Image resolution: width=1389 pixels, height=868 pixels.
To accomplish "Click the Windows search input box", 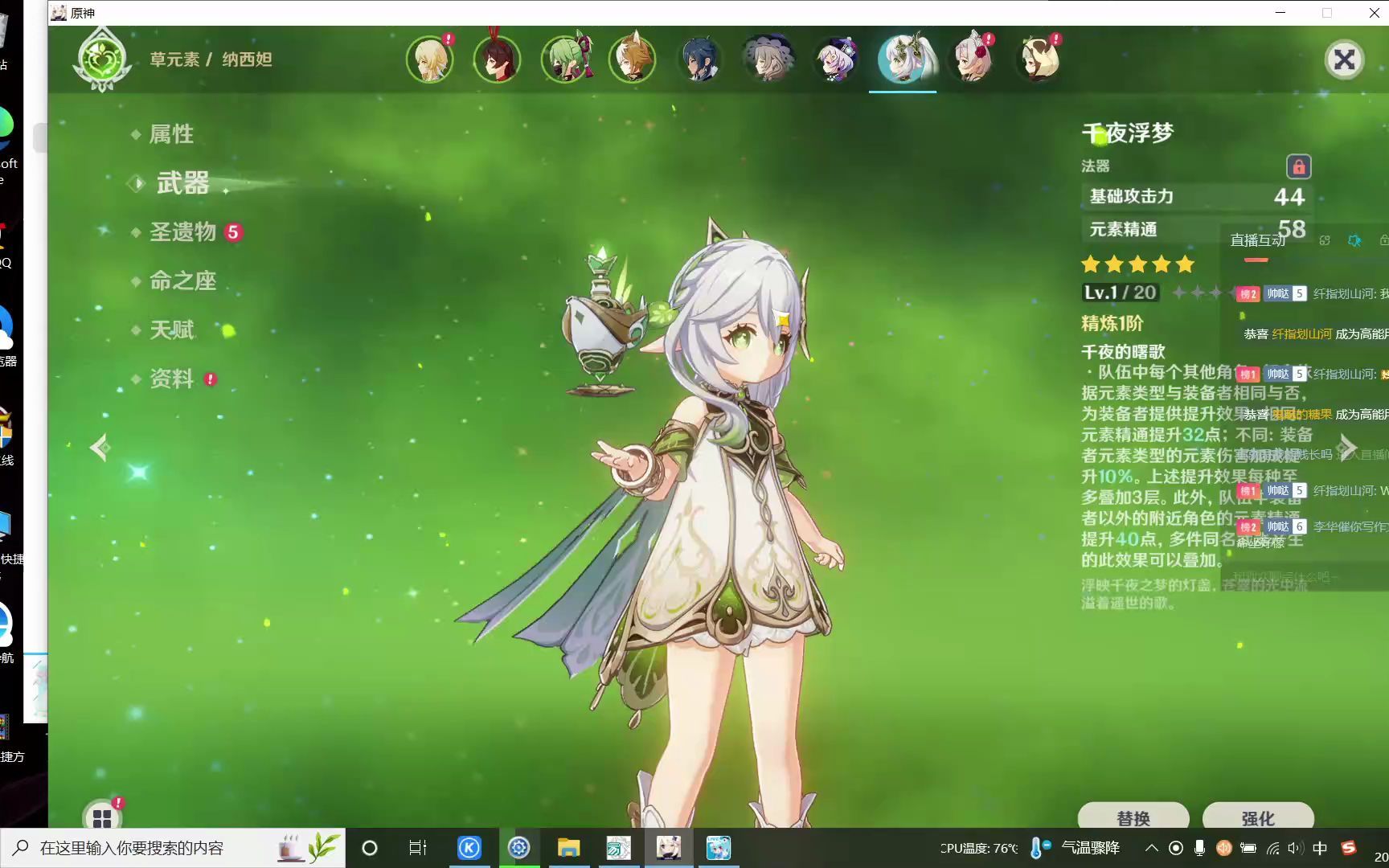I will coord(173,848).
